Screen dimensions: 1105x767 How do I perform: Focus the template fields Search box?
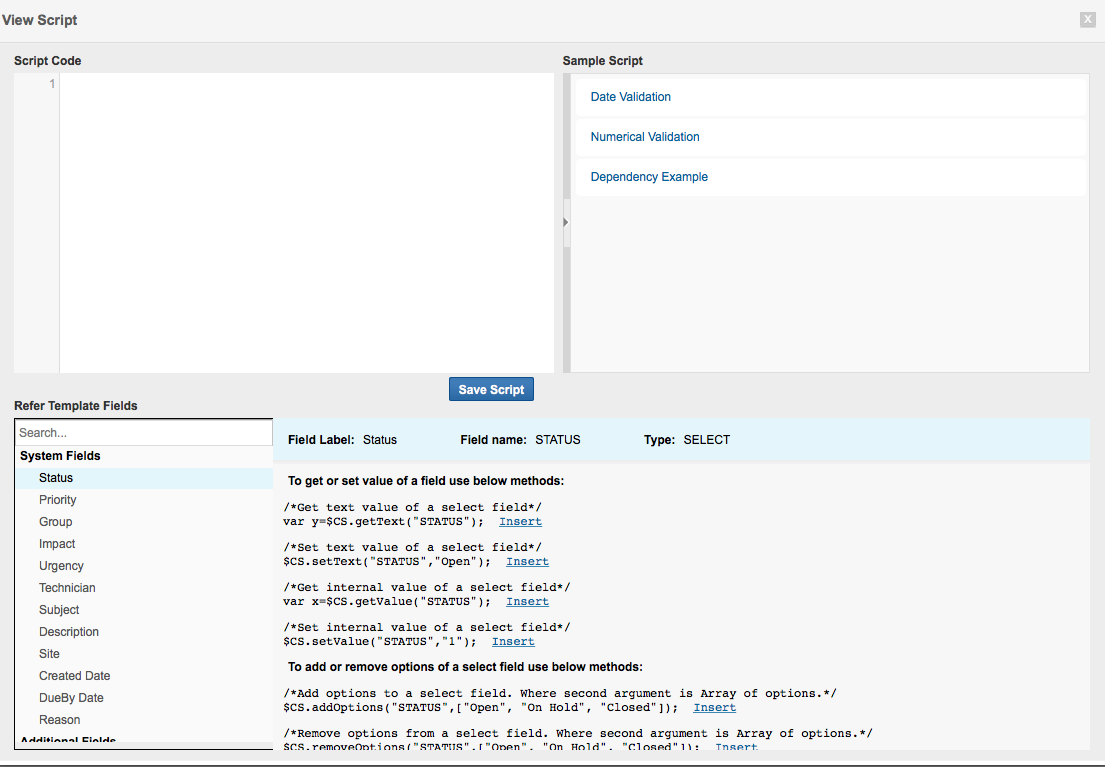(144, 433)
